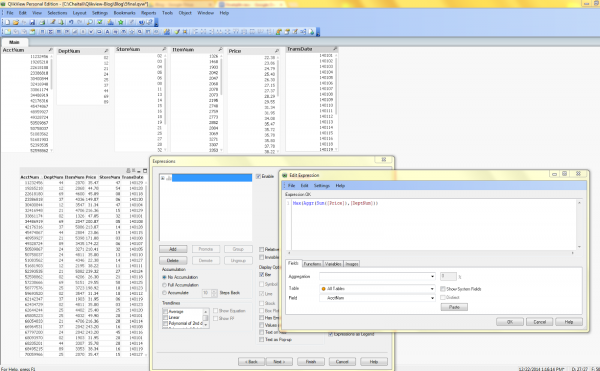
Task: Toggle the Invisible checkbox
Action: coord(261,257)
